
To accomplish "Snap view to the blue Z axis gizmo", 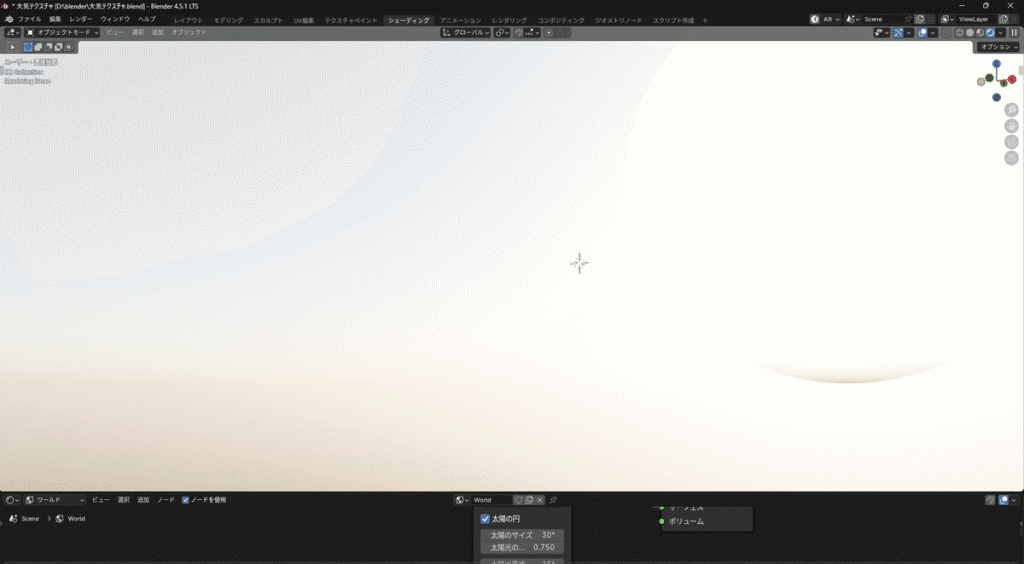I will tap(996, 64).
